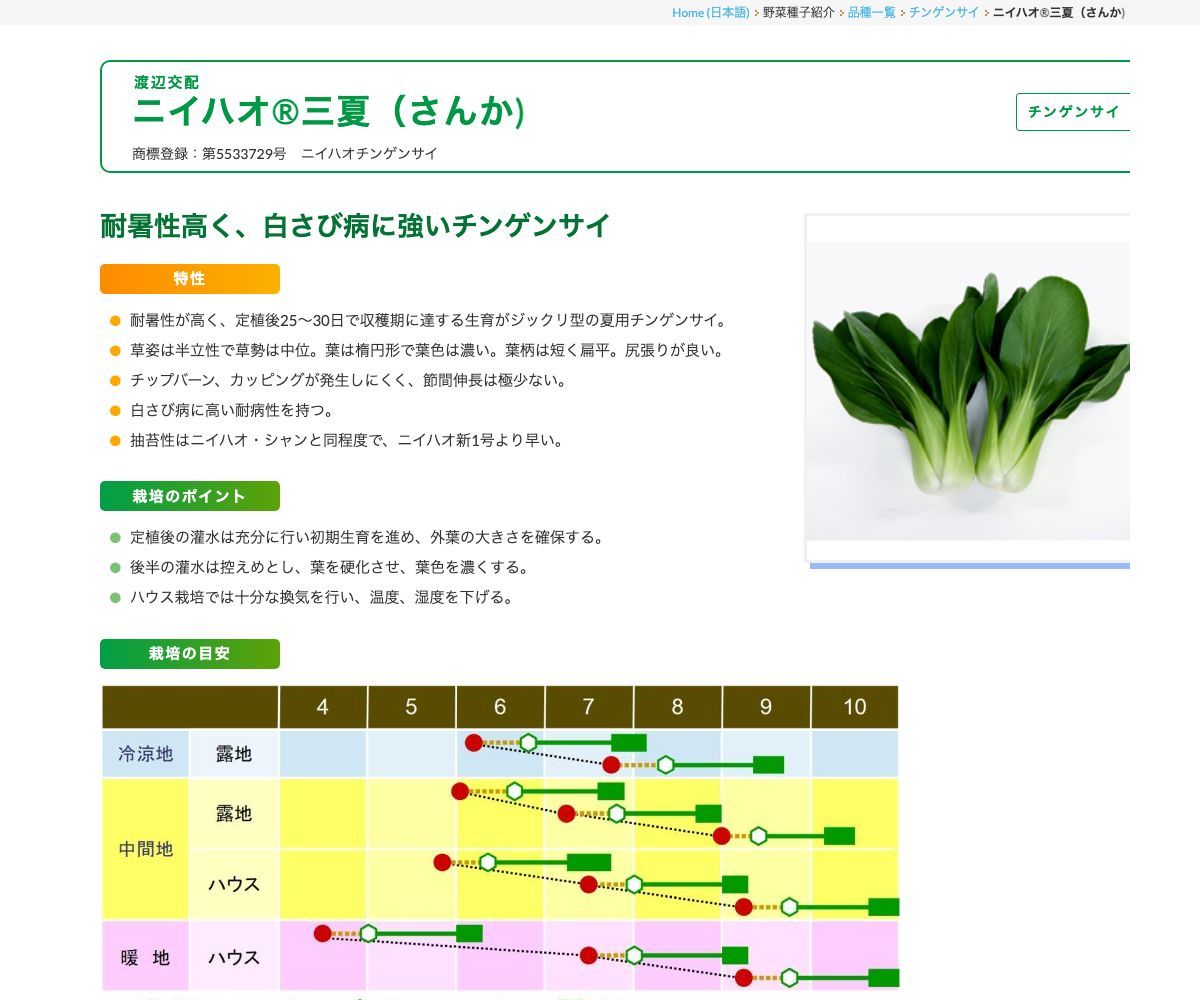Select the first white hexagon in 暖地 ハウス row
This screenshot has width=1200, height=1000.
tap(368, 933)
